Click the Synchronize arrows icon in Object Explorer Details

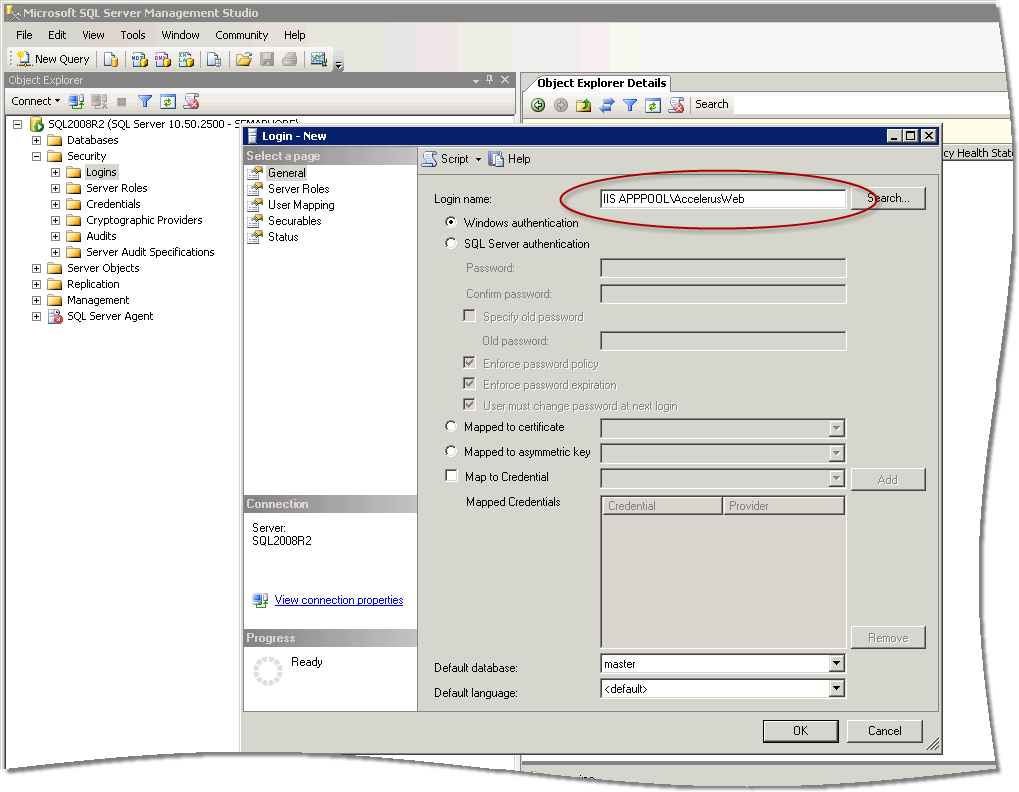(607, 105)
